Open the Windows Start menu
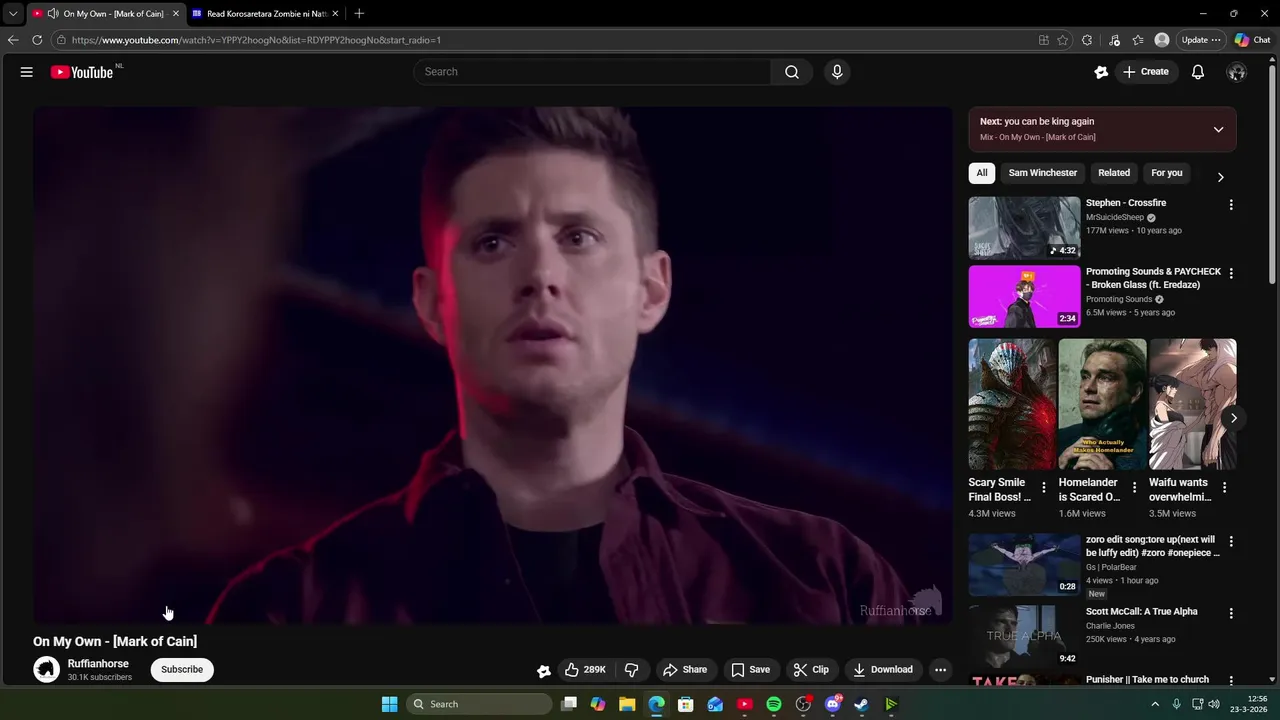This screenshot has height=720, width=1280. pos(389,704)
